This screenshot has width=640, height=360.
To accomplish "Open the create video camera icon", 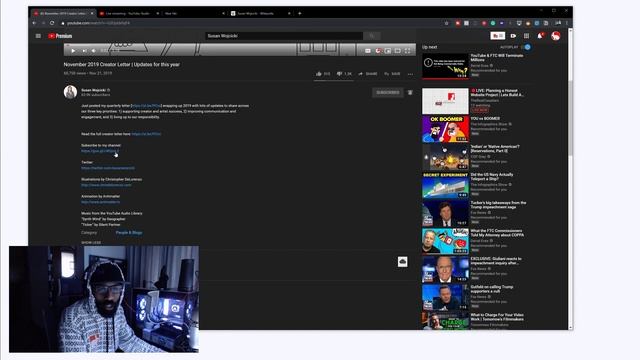I will tap(513, 36).
